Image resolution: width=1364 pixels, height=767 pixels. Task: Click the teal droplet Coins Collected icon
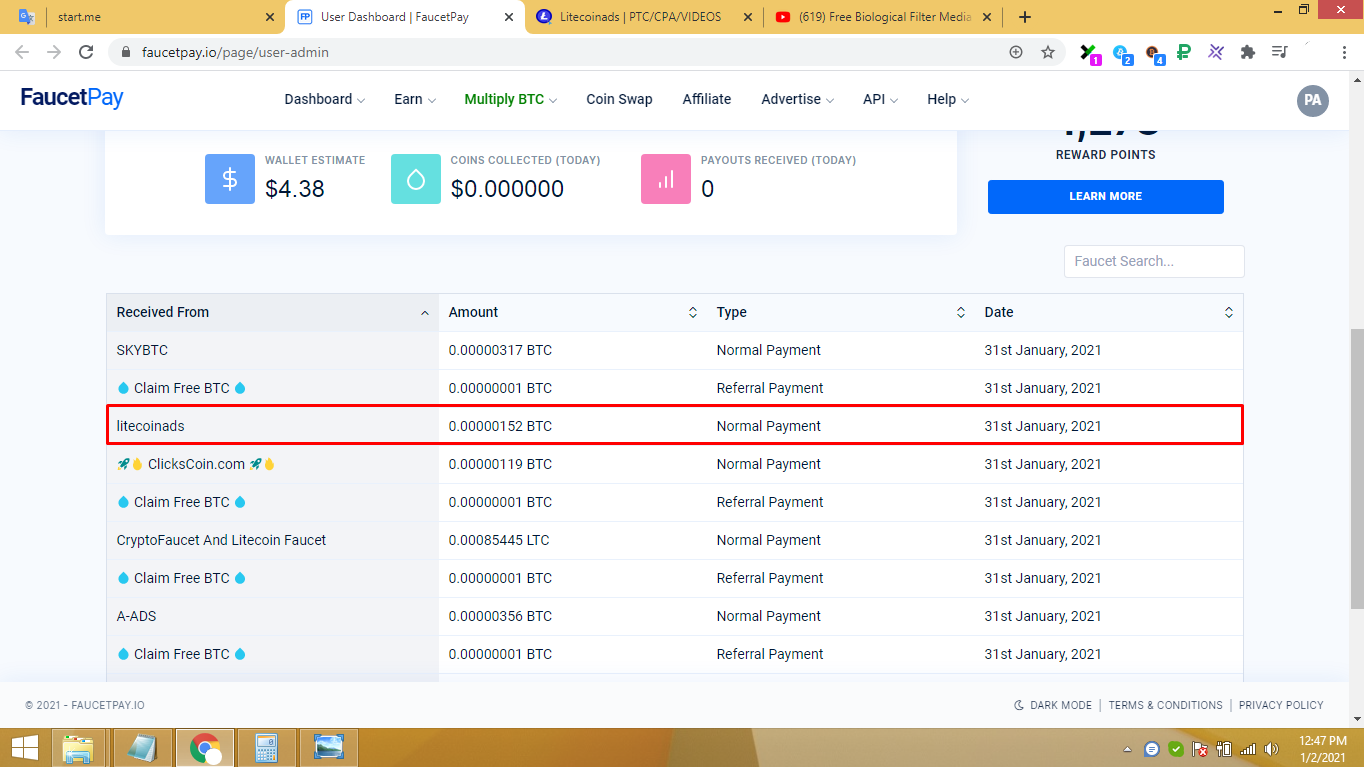pos(416,179)
